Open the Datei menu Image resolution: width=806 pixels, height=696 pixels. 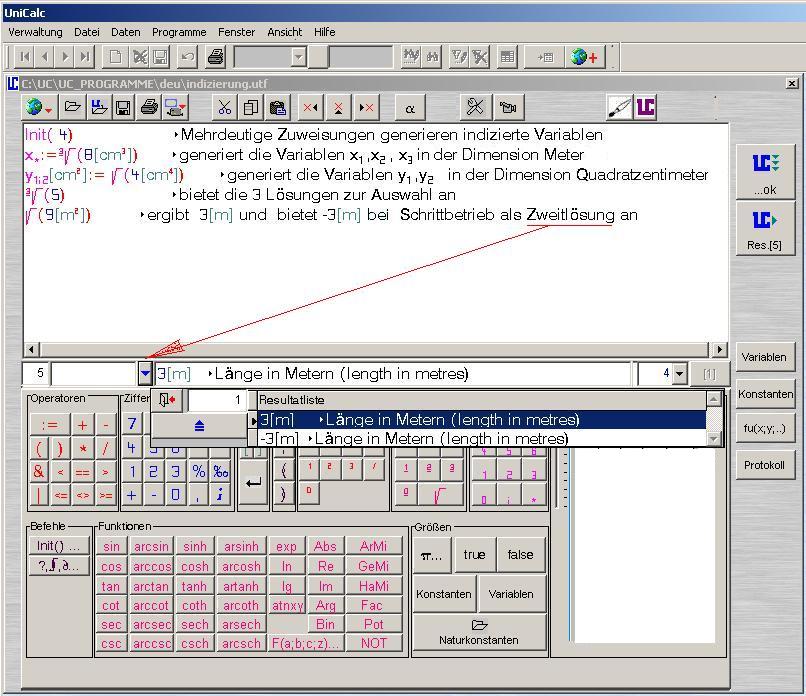point(87,32)
